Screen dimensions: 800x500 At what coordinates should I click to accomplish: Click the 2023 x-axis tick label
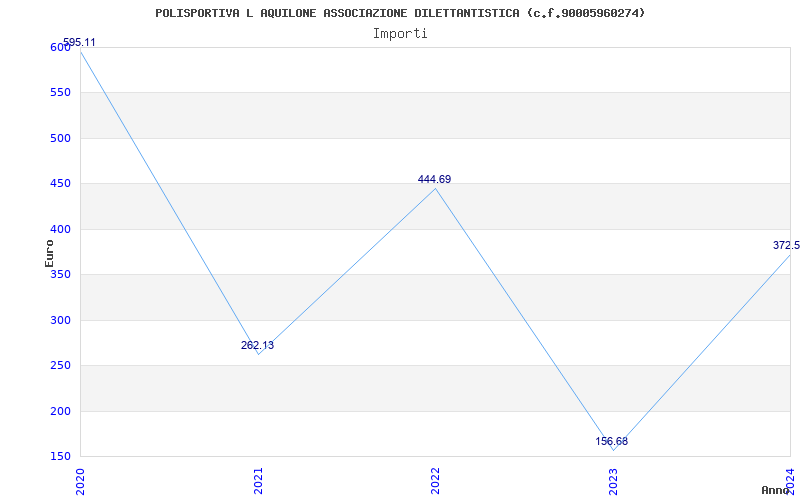613,482
